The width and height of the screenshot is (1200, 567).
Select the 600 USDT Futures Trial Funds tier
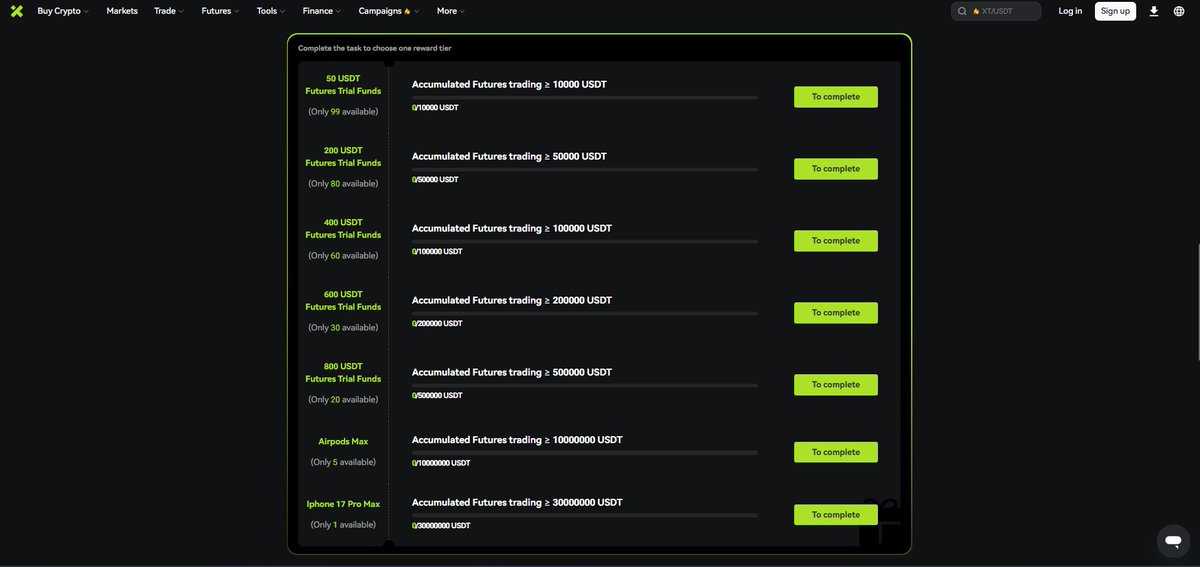pos(343,300)
